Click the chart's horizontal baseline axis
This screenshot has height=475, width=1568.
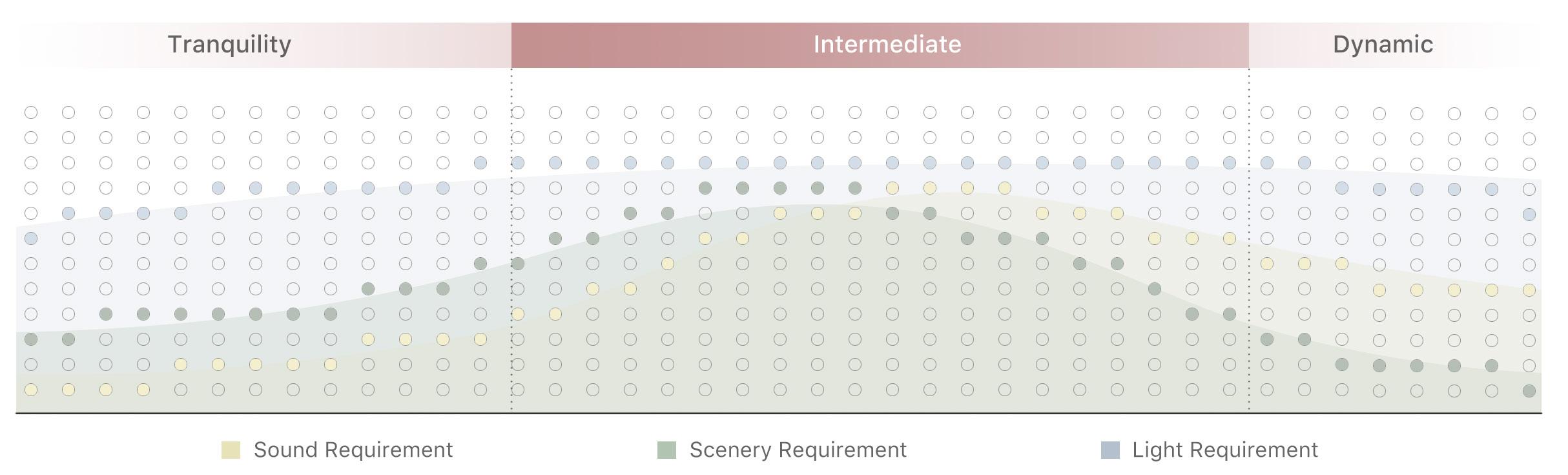tap(775, 413)
